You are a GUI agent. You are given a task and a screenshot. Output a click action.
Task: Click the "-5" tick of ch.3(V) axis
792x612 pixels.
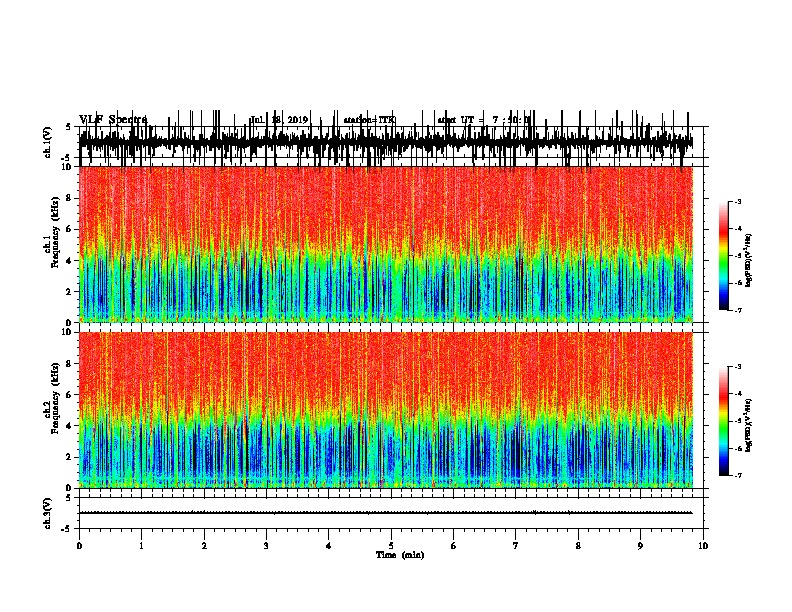pyautogui.click(x=67, y=529)
